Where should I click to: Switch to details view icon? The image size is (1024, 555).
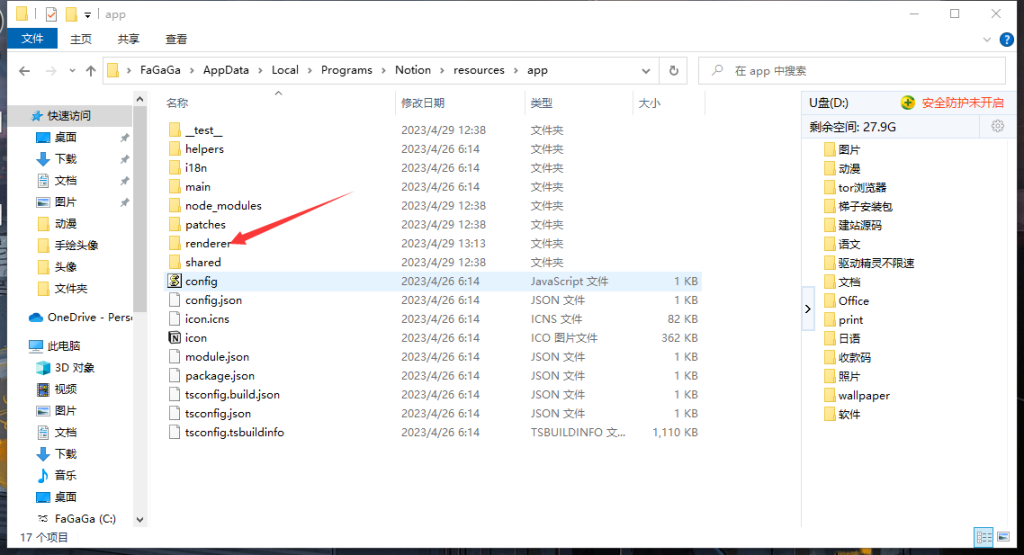[984, 537]
